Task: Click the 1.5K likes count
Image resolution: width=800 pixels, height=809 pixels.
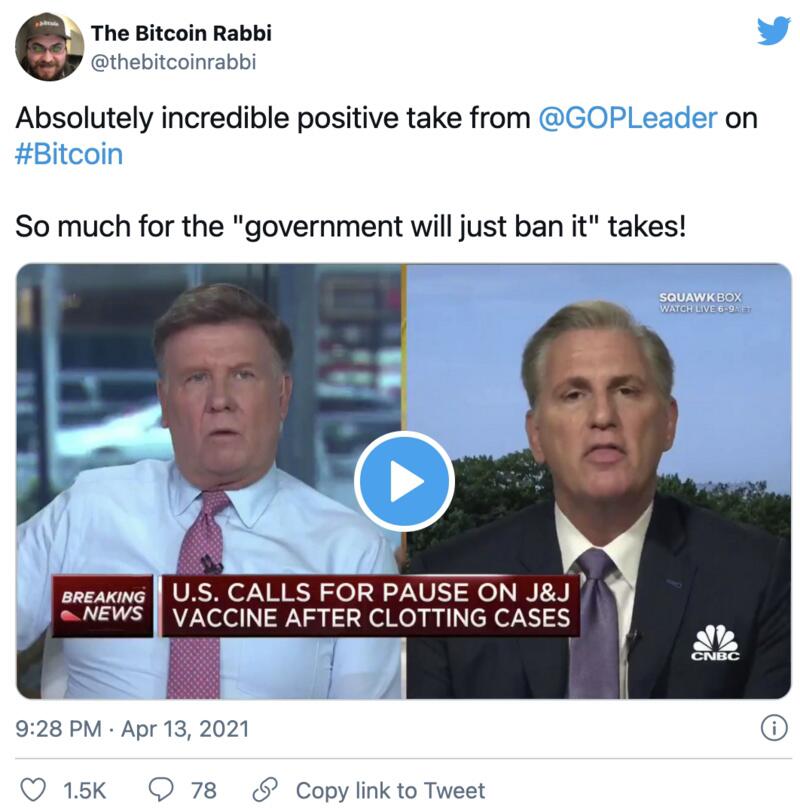Action: coord(84,790)
